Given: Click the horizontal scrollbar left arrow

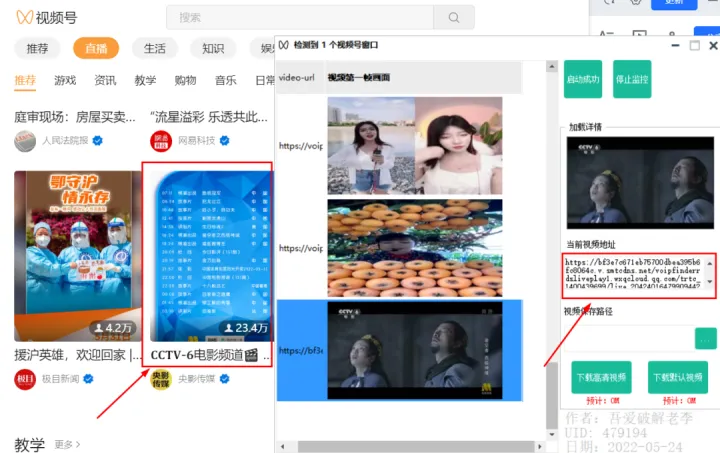Looking at the screenshot, I should [x=282, y=446].
